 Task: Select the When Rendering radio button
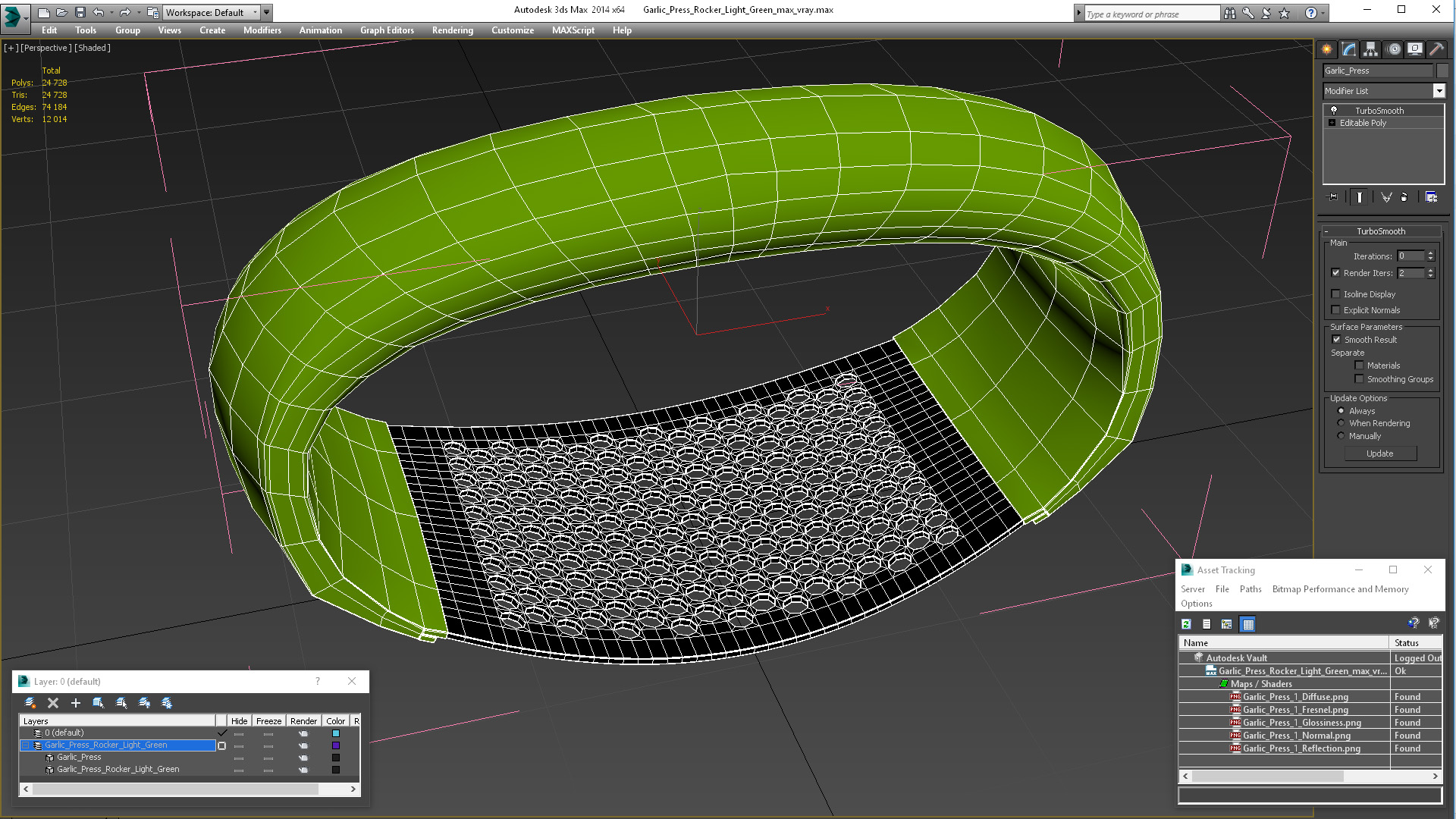[1341, 423]
